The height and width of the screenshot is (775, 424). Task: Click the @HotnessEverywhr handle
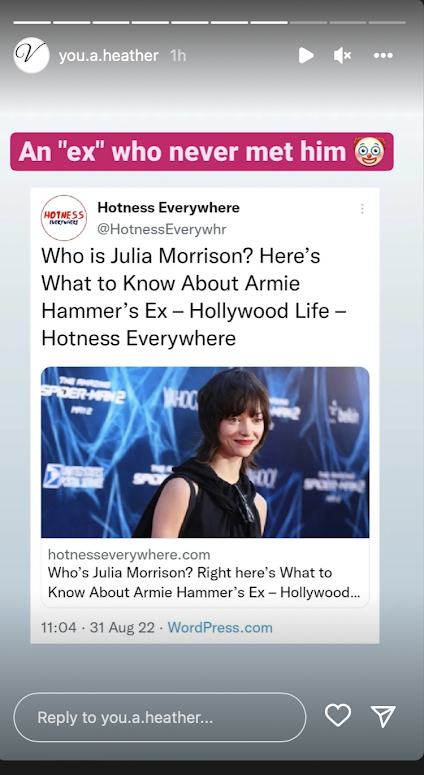point(162,229)
